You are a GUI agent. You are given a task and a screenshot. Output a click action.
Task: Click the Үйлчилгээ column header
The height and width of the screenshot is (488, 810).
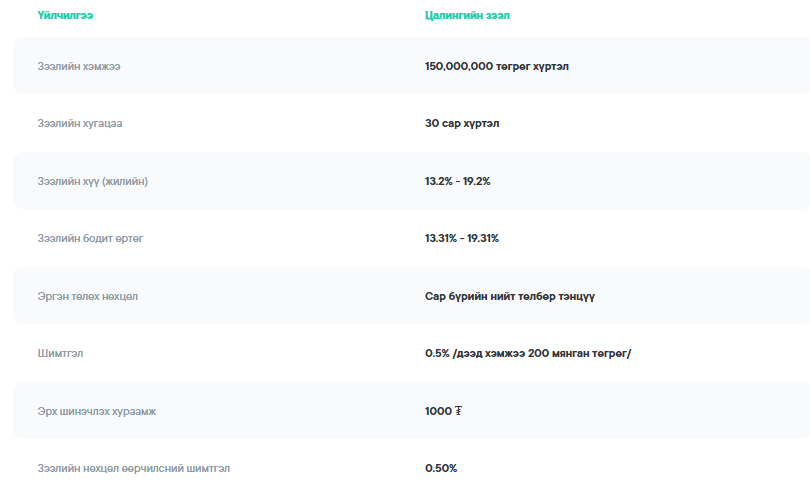pyautogui.click(x=65, y=16)
